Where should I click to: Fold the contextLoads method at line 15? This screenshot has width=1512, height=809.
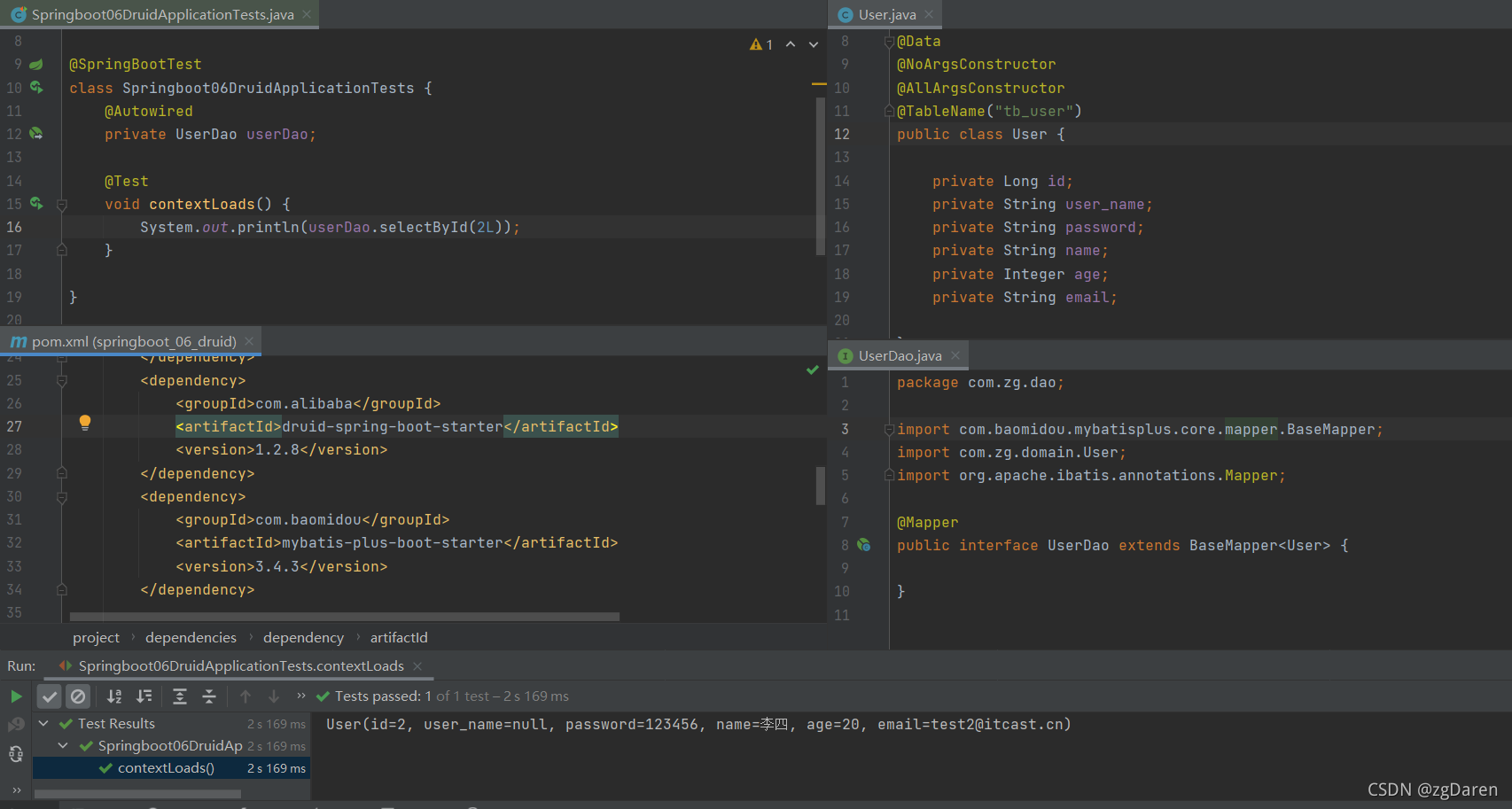point(62,205)
